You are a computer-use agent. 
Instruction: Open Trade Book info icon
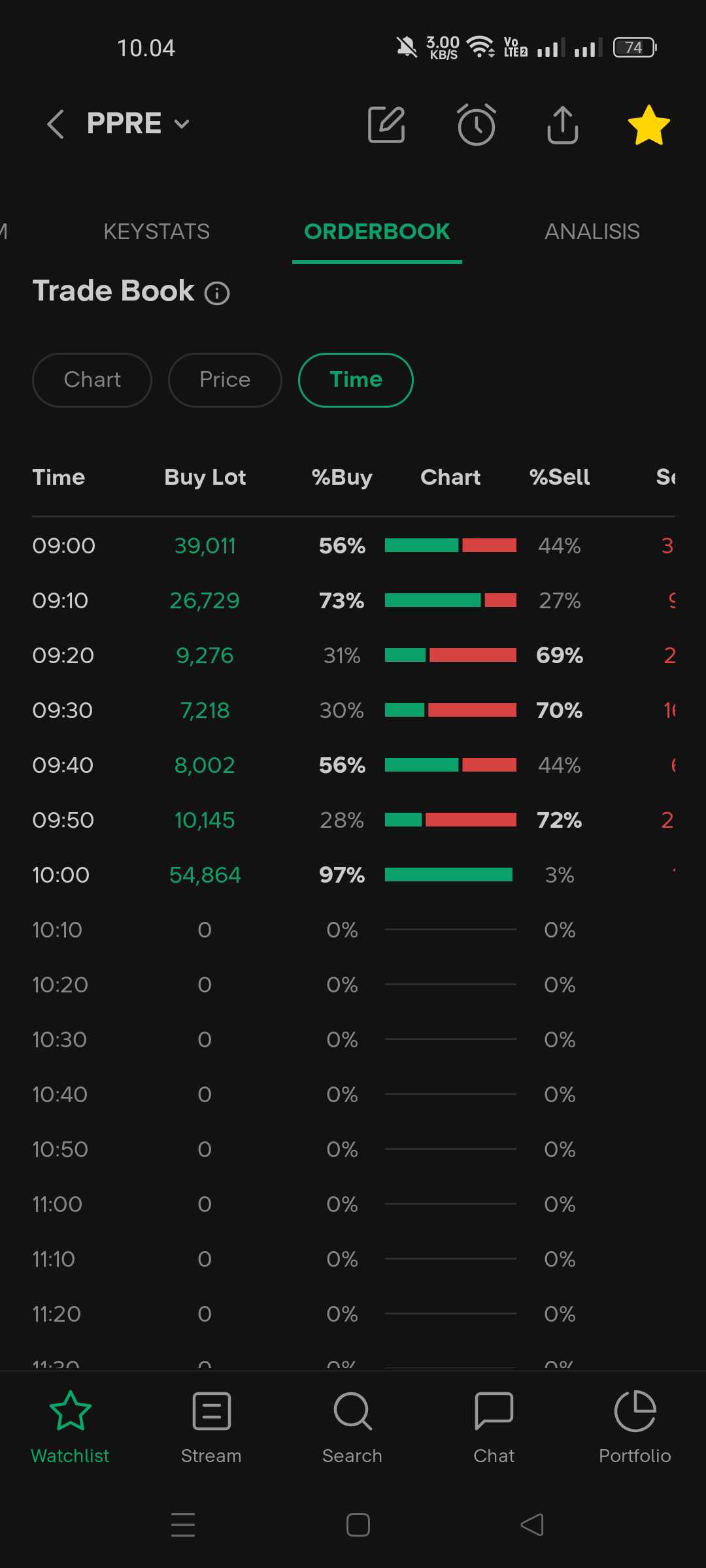pyautogui.click(x=217, y=293)
